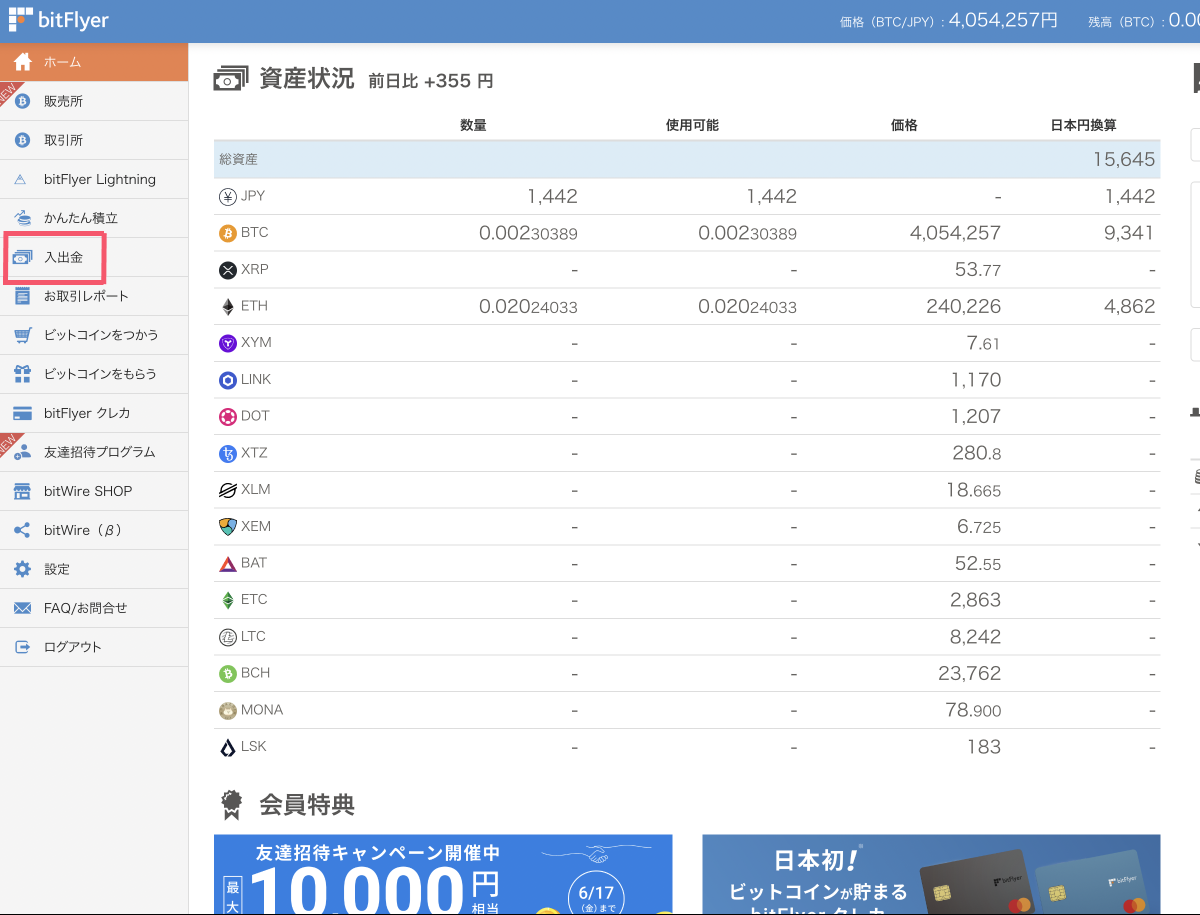Image resolution: width=1200 pixels, height=915 pixels.
Task: Click the ETH amount 0.02024033 in 数量
Action: [528, 307]
